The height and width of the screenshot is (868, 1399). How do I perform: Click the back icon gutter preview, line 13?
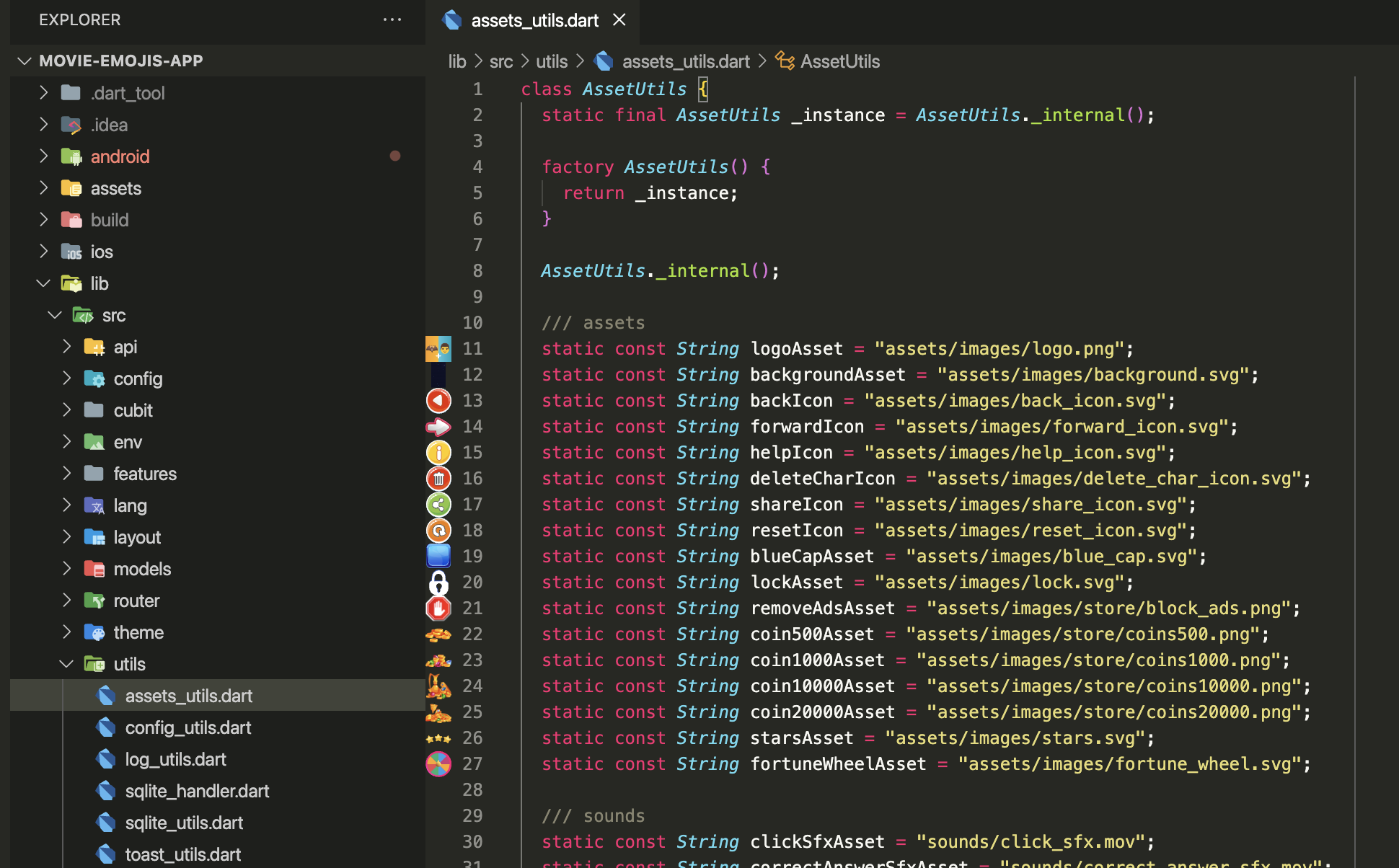point(438,401)
